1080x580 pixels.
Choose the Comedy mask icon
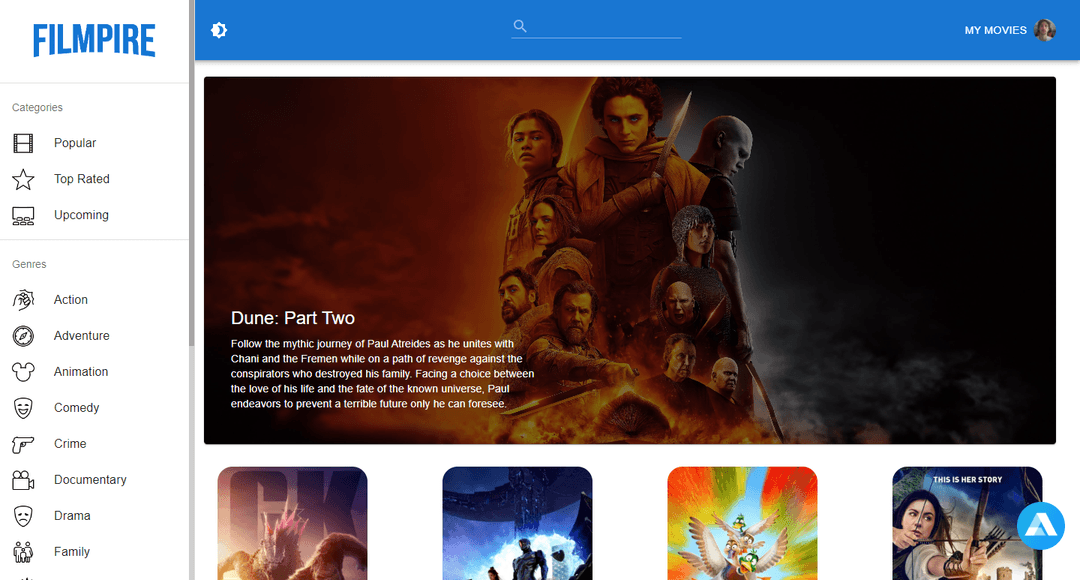pos(23,408)
